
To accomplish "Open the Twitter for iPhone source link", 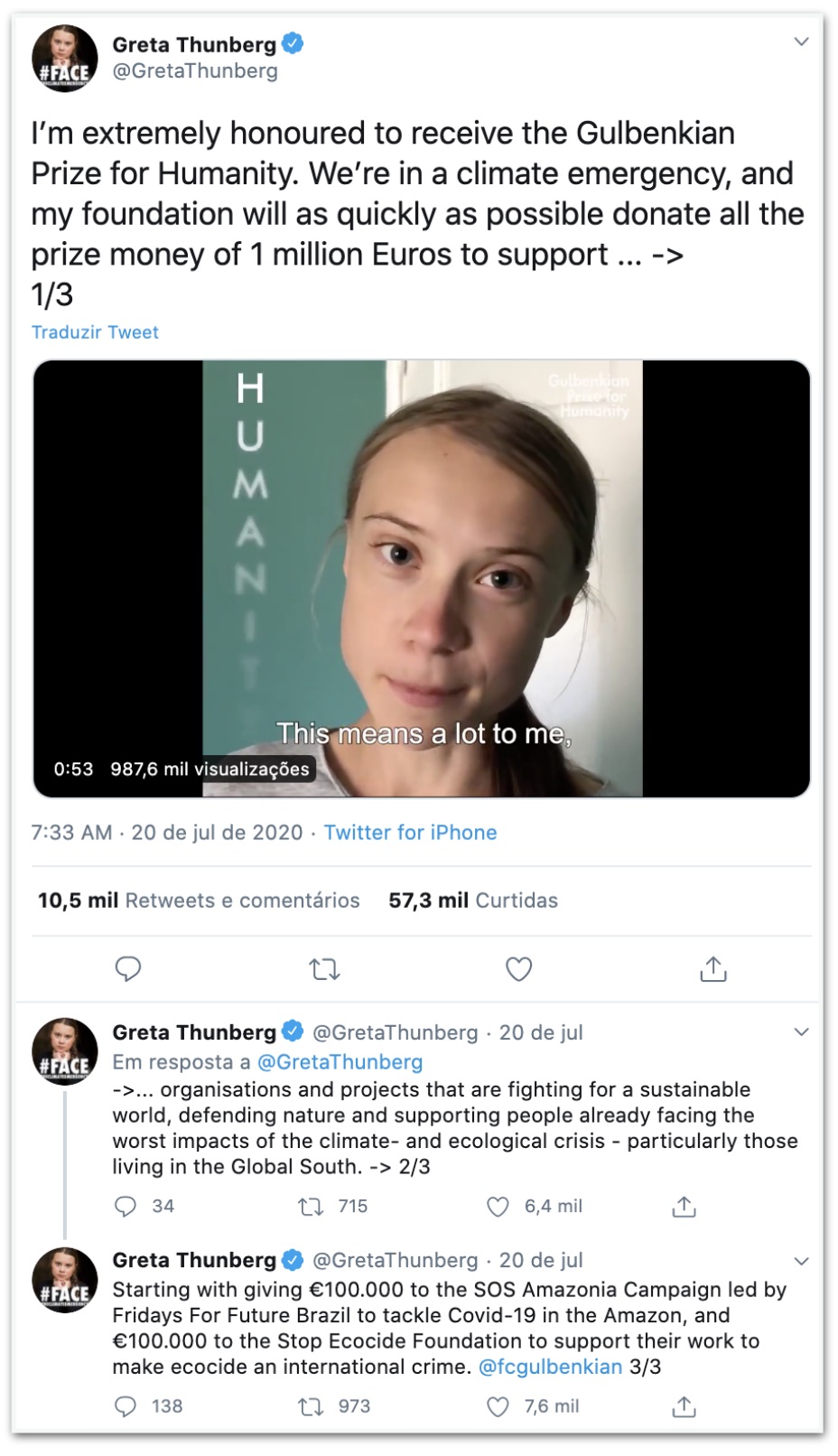I will (410, 833).
